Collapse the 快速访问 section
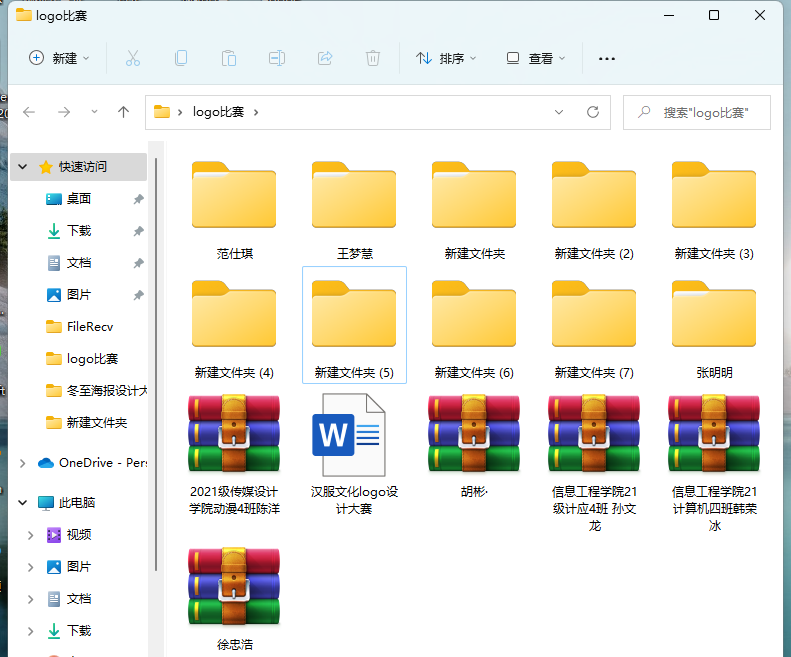 pyautogui.click(x=22, y=167)
